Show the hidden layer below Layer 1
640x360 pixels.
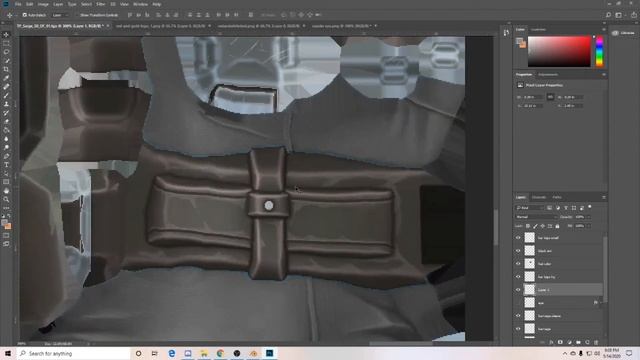518,303
